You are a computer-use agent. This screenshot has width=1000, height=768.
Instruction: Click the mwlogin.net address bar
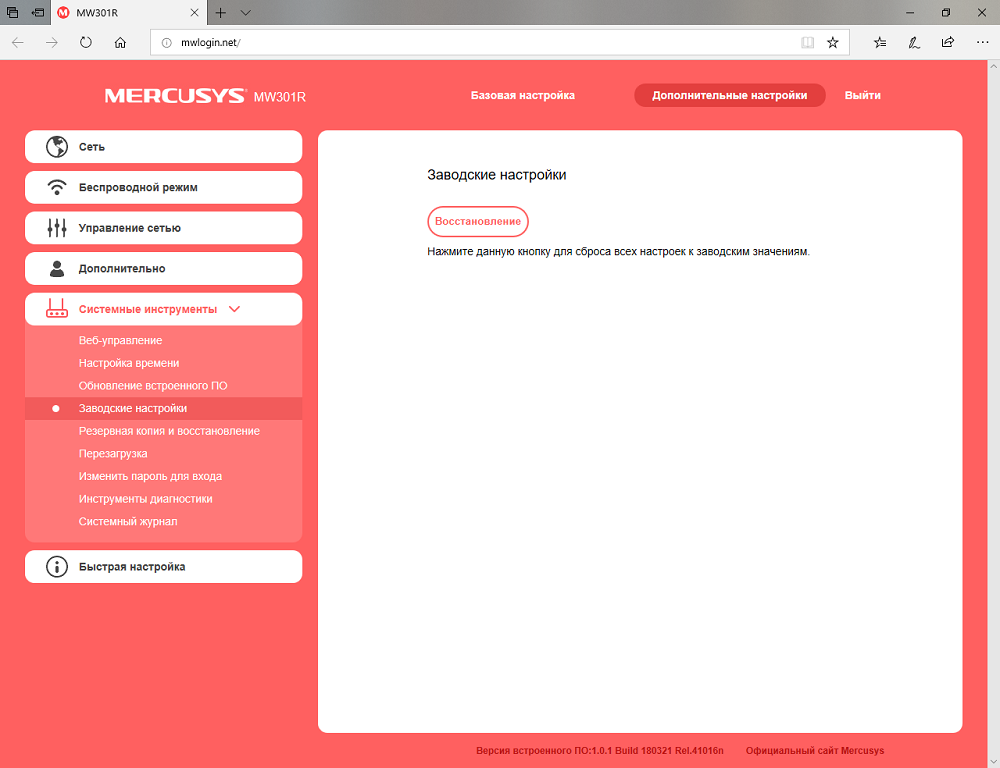tap(485, 43)
